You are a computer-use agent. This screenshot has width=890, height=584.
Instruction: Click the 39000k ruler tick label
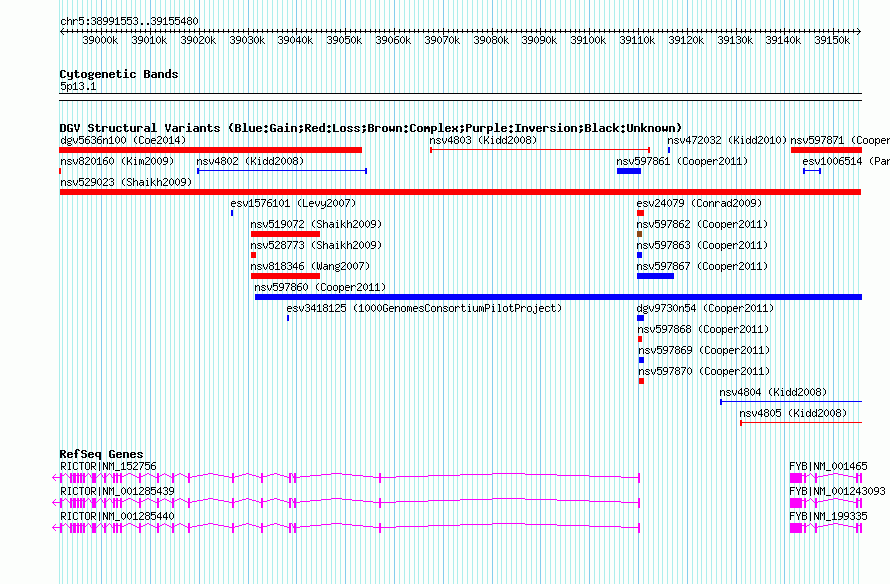tap(100, 40)
